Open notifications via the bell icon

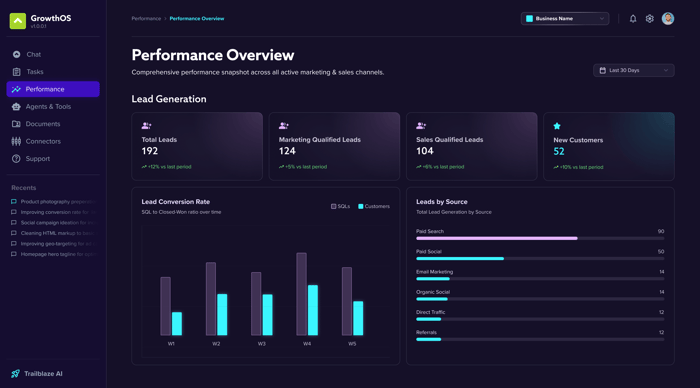pos(633,19)
